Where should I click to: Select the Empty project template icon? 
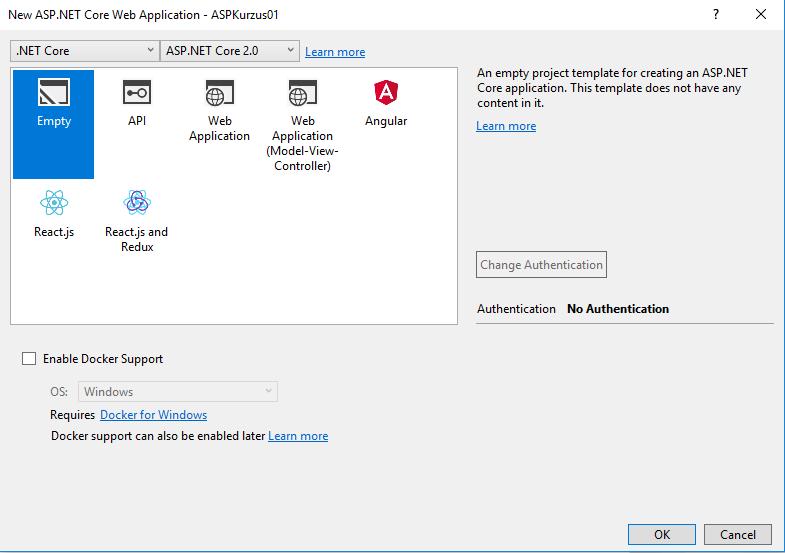(54, 92)
